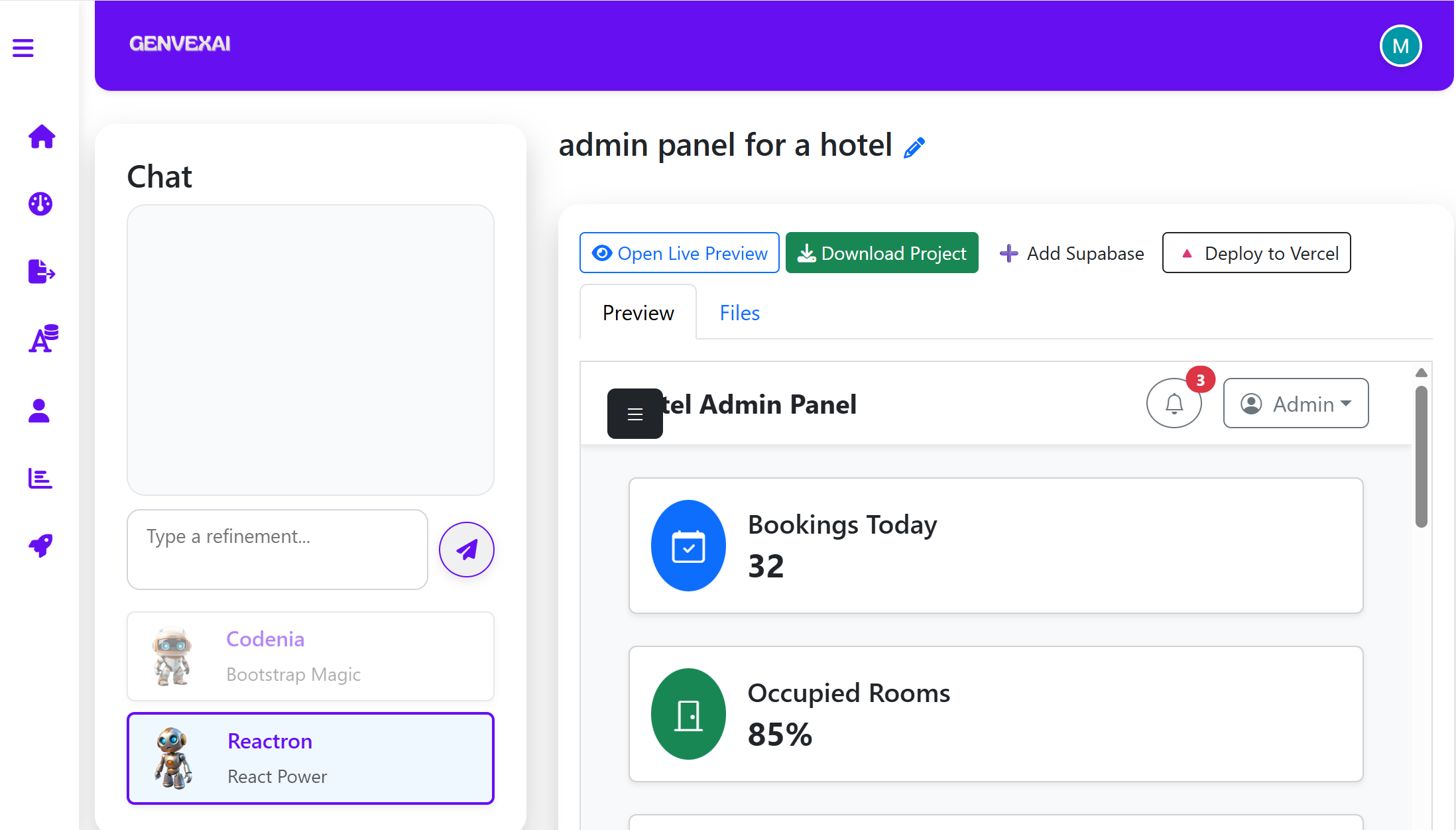The width and height of the screenshot is (1456, 830).
Task: Open the dashboard gauge icon
Action: 40,204
